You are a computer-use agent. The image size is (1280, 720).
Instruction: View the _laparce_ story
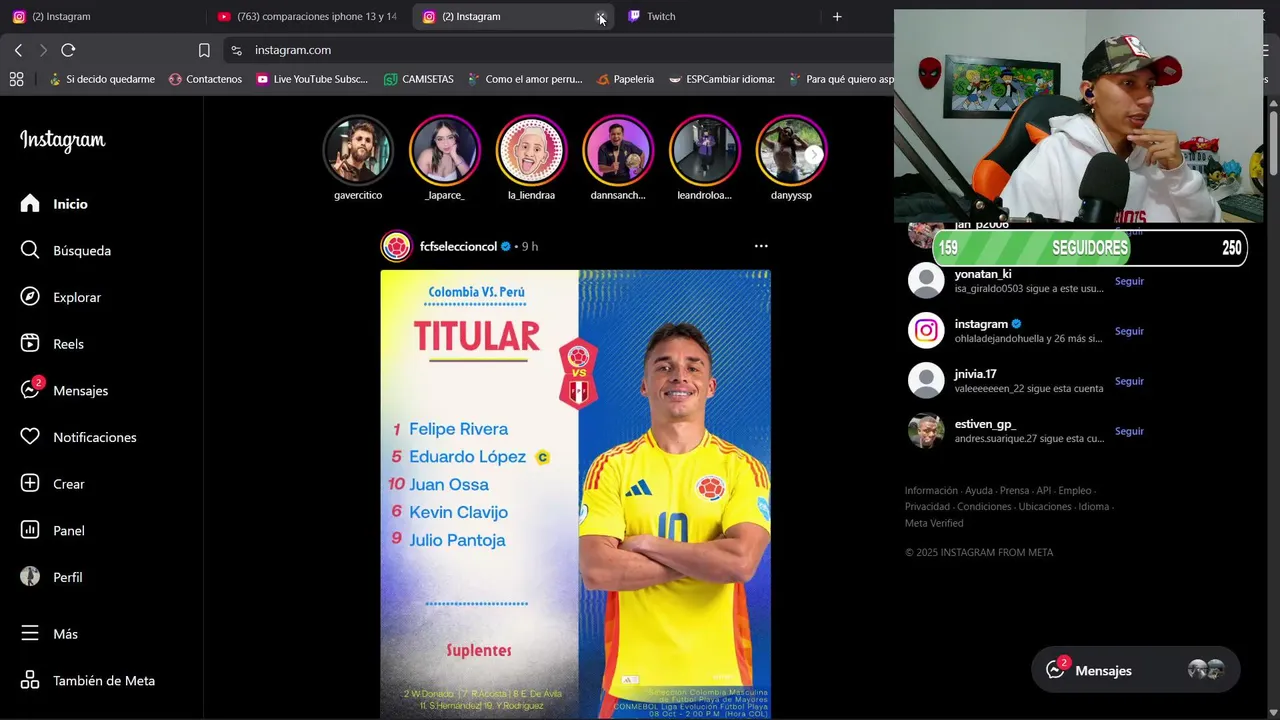[x=445, y=151]
